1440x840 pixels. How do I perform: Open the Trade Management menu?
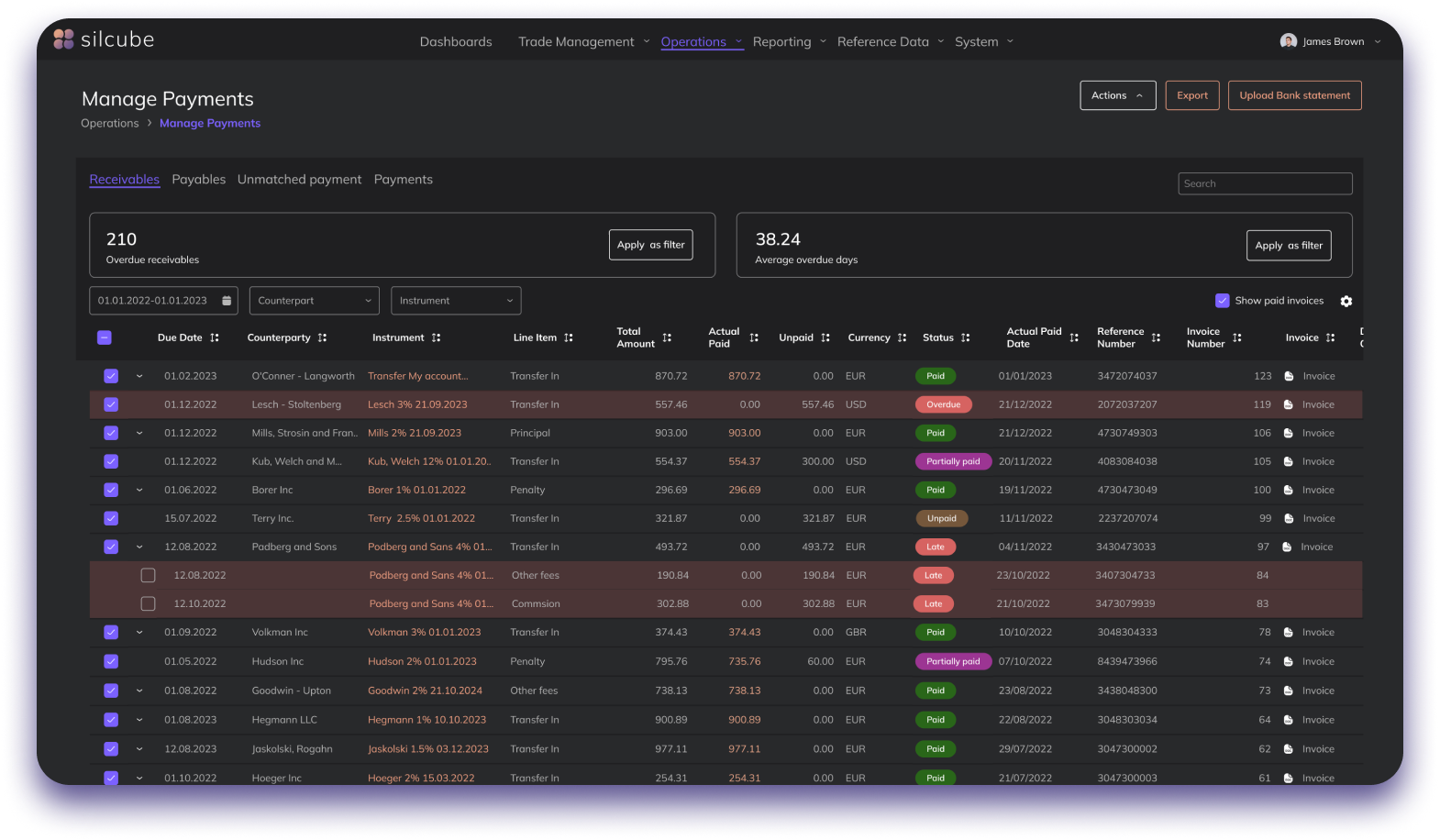tap(583, 41)
